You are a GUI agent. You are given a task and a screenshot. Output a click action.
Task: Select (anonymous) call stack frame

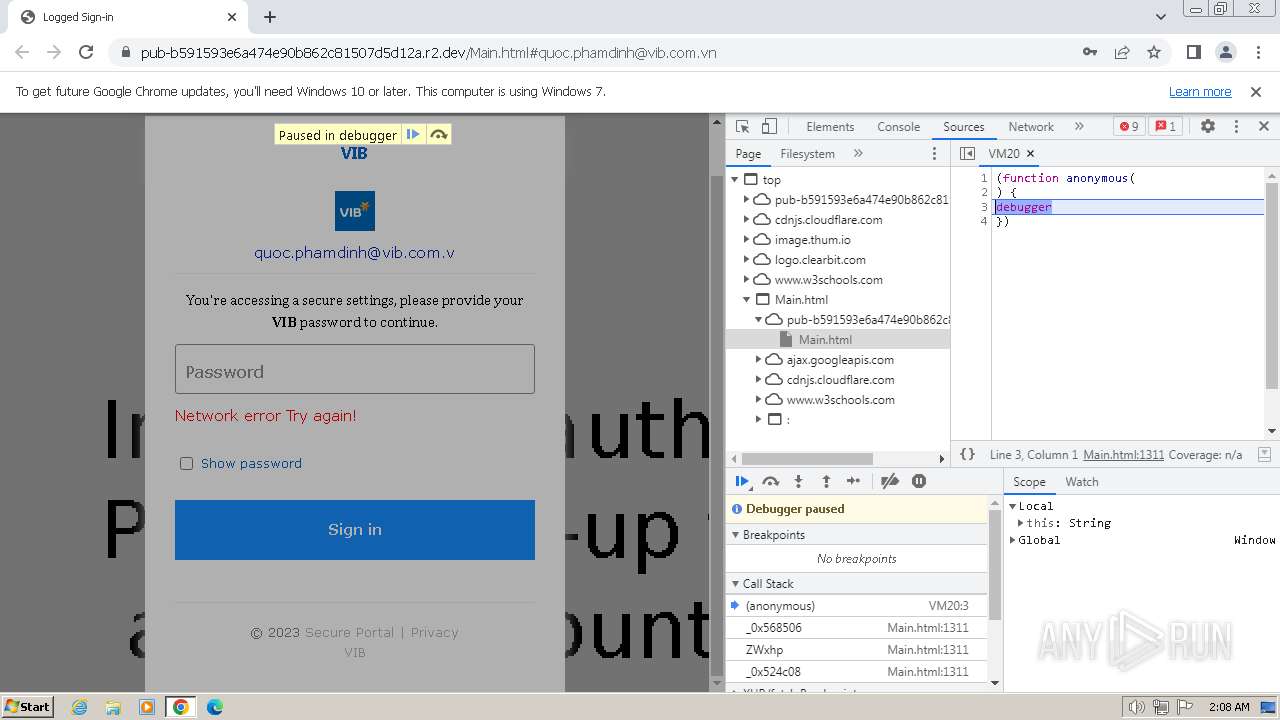857,606
